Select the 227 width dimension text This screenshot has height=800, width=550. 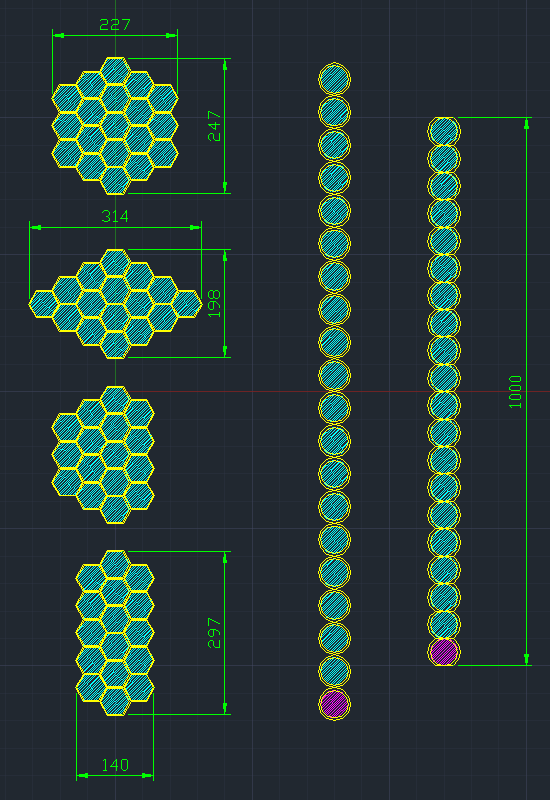[x=115, y=24]
